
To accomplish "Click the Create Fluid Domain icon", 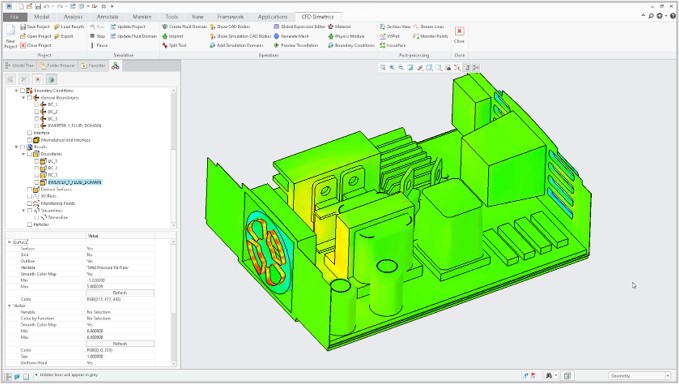I will pos(165,27).
